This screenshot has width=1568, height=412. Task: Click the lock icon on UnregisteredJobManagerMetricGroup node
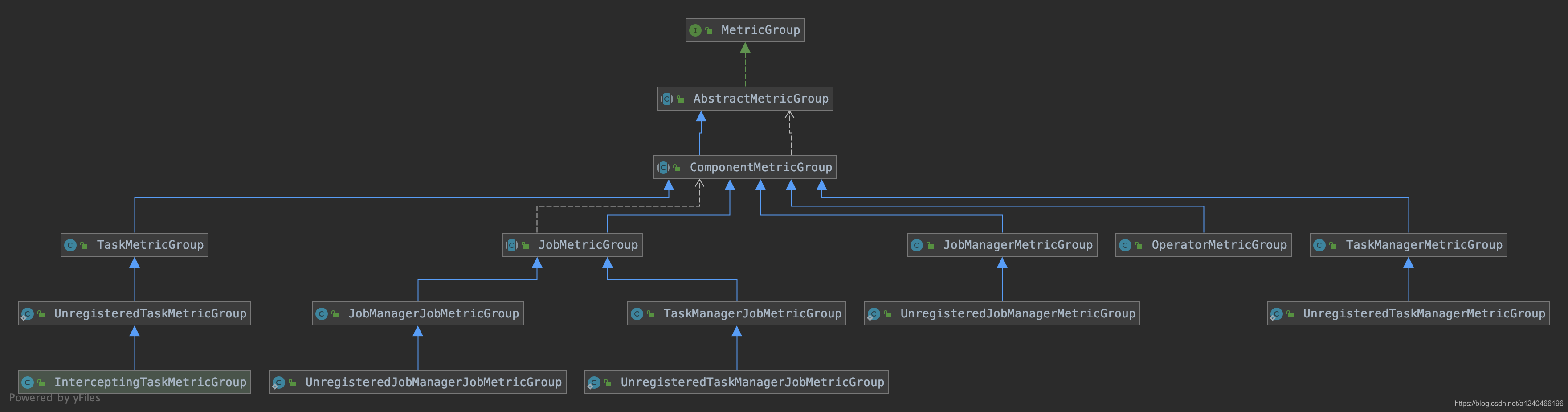click(887, 314)
